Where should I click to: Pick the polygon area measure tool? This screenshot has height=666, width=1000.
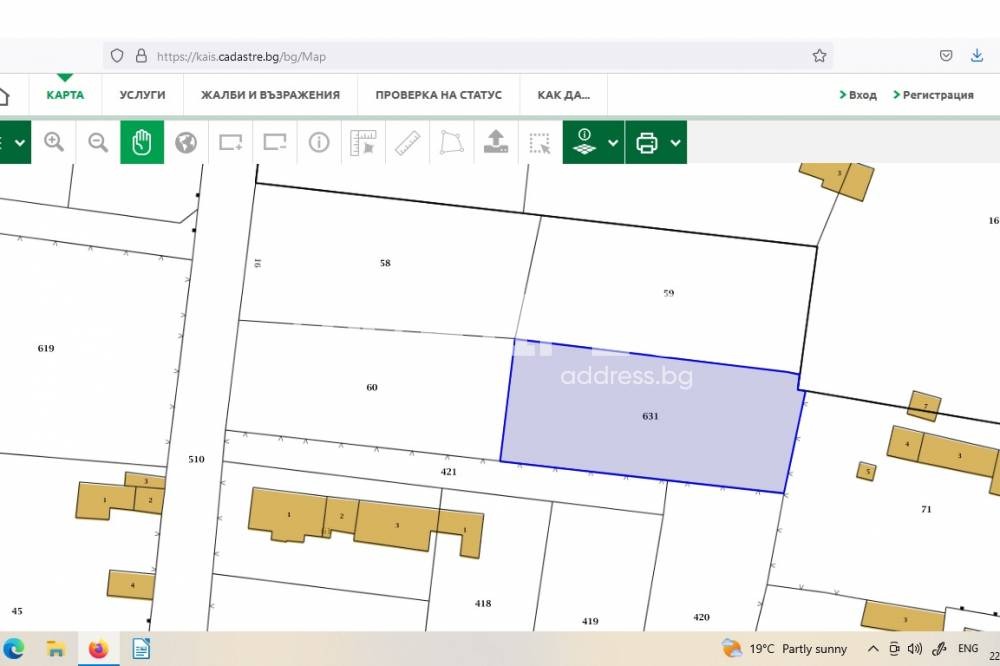click(451, 142)
